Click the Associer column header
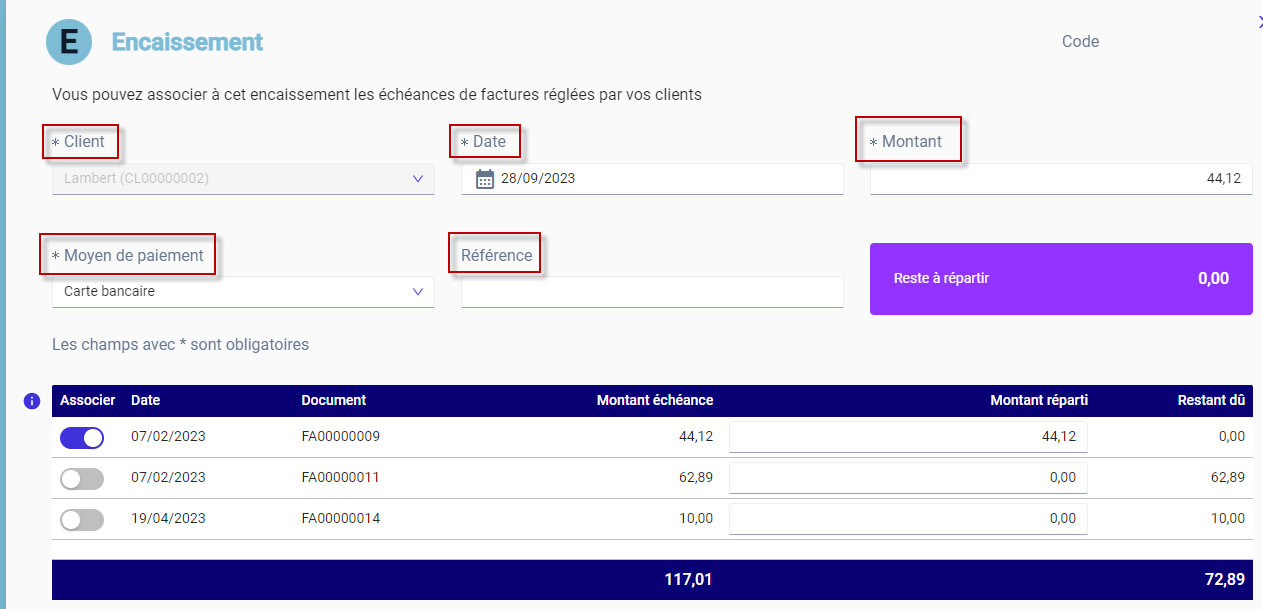 click(88, 400)
